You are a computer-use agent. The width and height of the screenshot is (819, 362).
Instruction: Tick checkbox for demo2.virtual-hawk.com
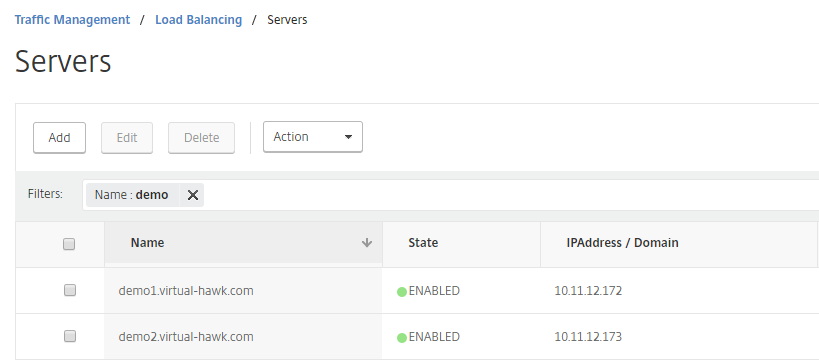click(69, 336)
